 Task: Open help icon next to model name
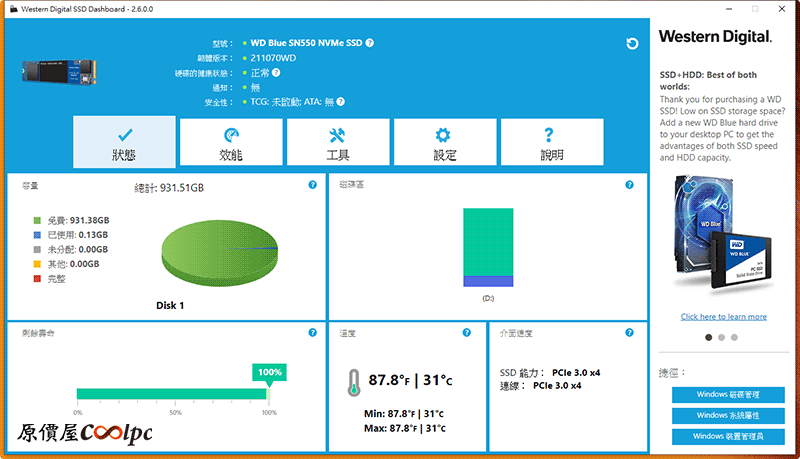point(370,43)
